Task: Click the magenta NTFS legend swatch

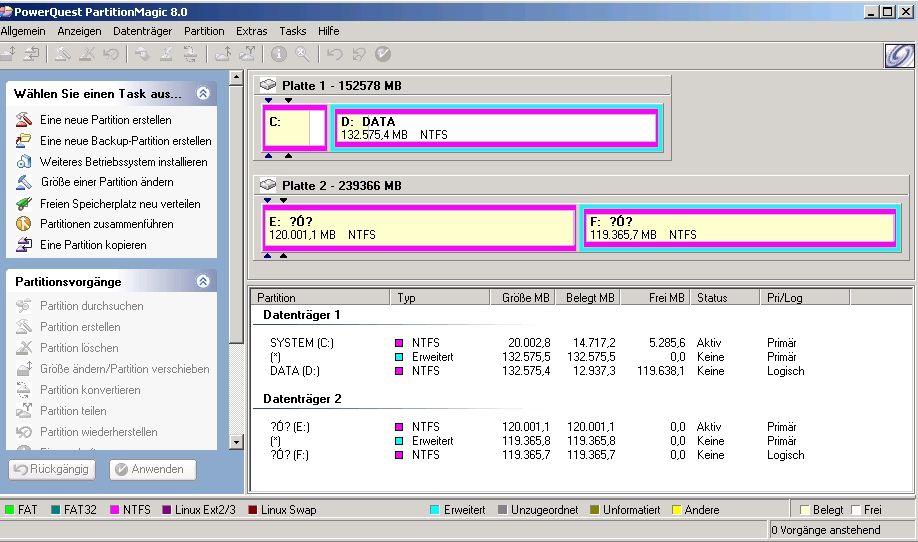Action: click(x=114, y=510)
